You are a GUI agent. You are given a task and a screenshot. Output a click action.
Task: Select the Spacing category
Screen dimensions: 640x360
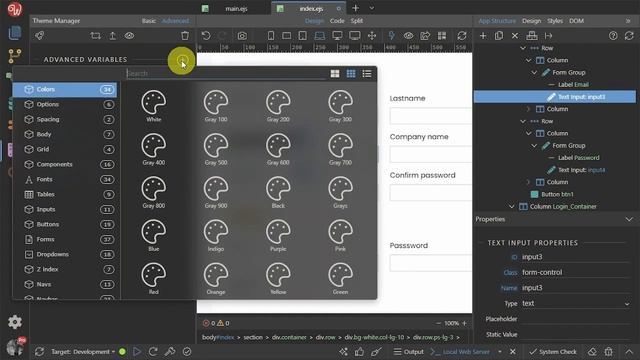tap(65, 120)
